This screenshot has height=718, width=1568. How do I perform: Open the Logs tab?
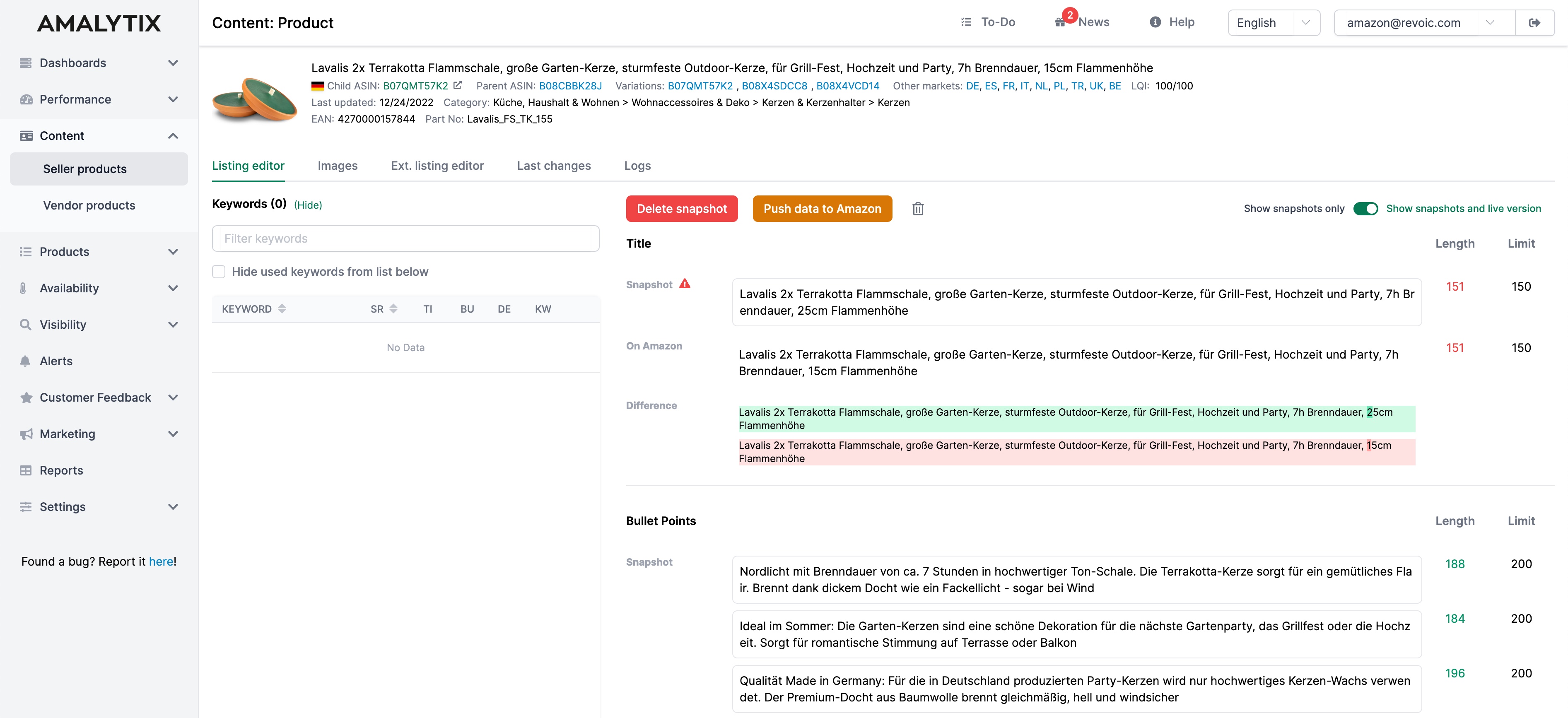click(x=637, y=166)
